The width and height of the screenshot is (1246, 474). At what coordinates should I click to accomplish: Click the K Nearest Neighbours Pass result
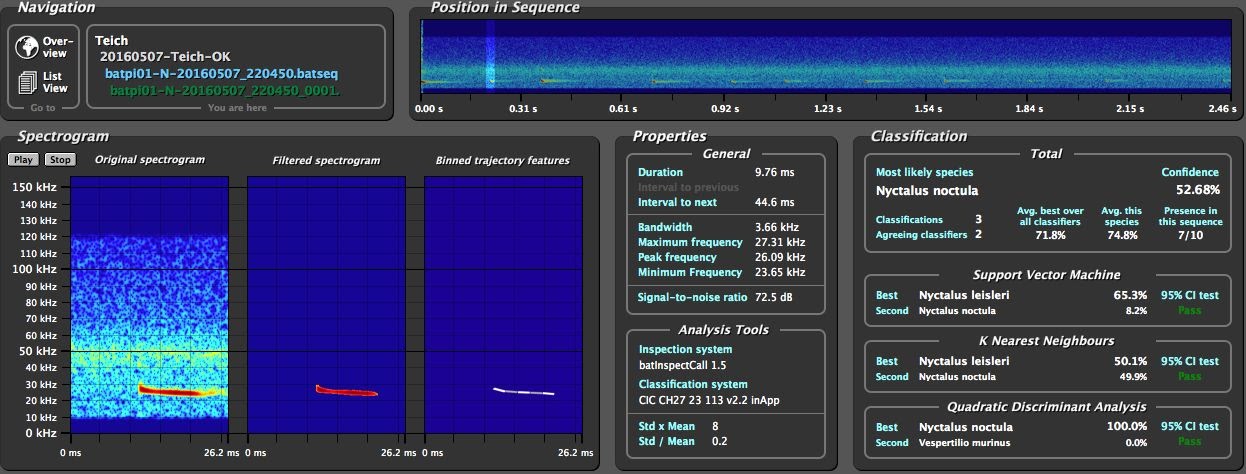coord(1189,377)
